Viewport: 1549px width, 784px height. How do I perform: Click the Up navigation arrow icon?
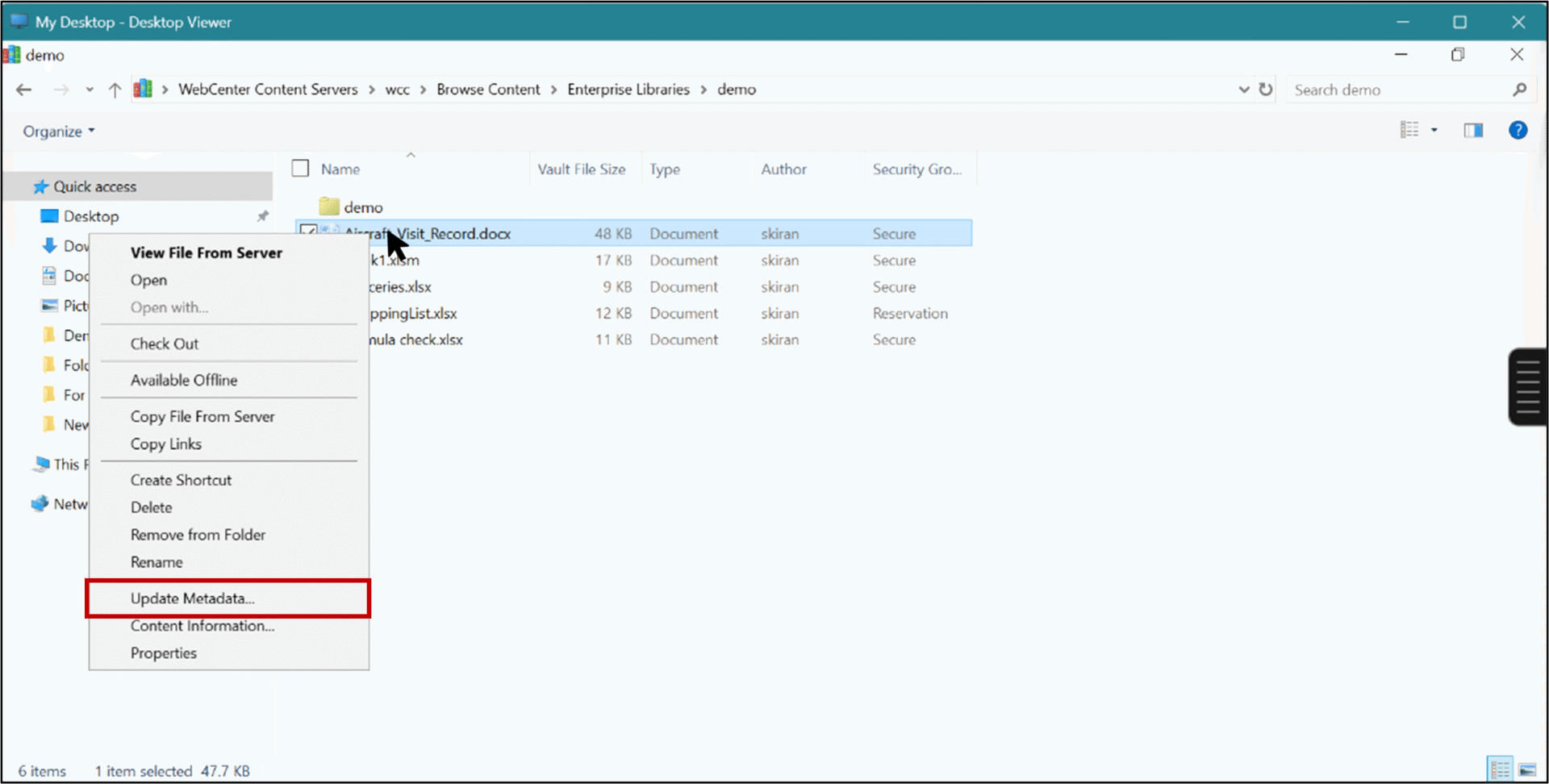pos(114,90)
